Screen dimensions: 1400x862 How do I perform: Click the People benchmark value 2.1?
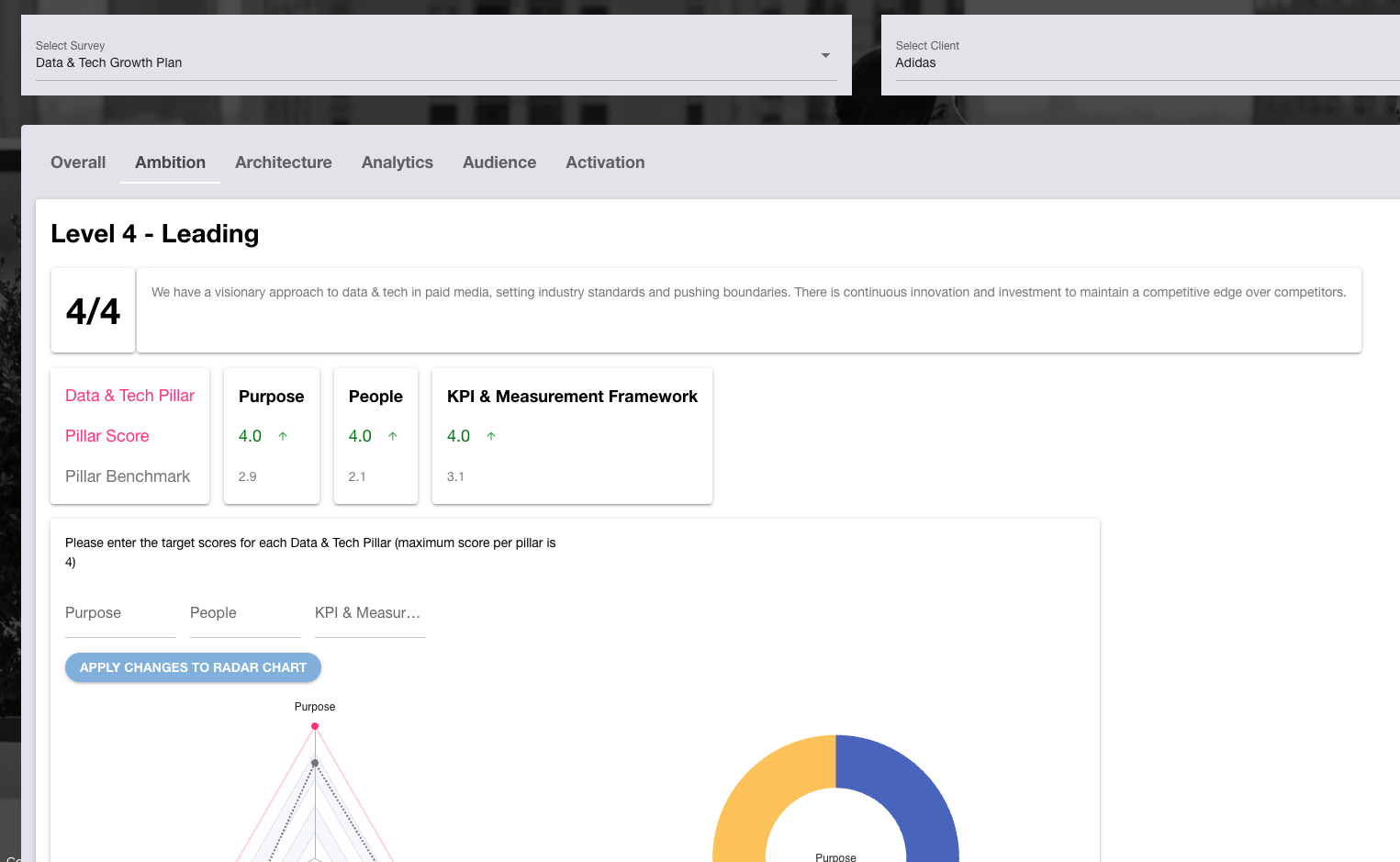point(357,476)
